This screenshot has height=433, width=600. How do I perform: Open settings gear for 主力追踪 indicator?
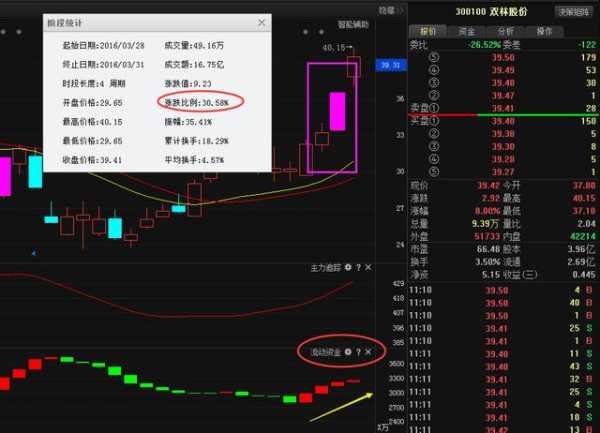tap(347, 268)
